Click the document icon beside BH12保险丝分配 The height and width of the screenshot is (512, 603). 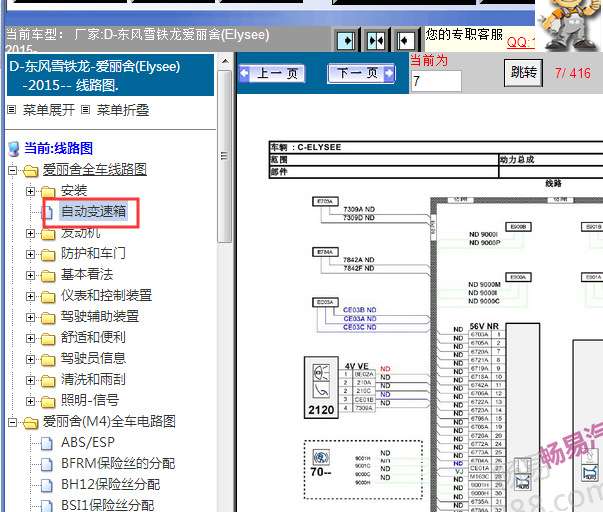[x=47, y=485]
